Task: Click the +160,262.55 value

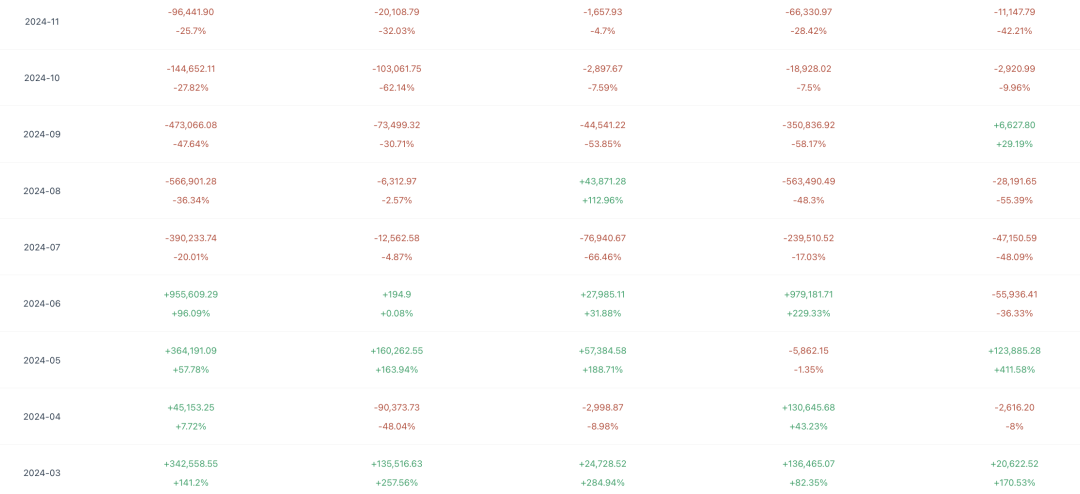Action: [397, 351]
